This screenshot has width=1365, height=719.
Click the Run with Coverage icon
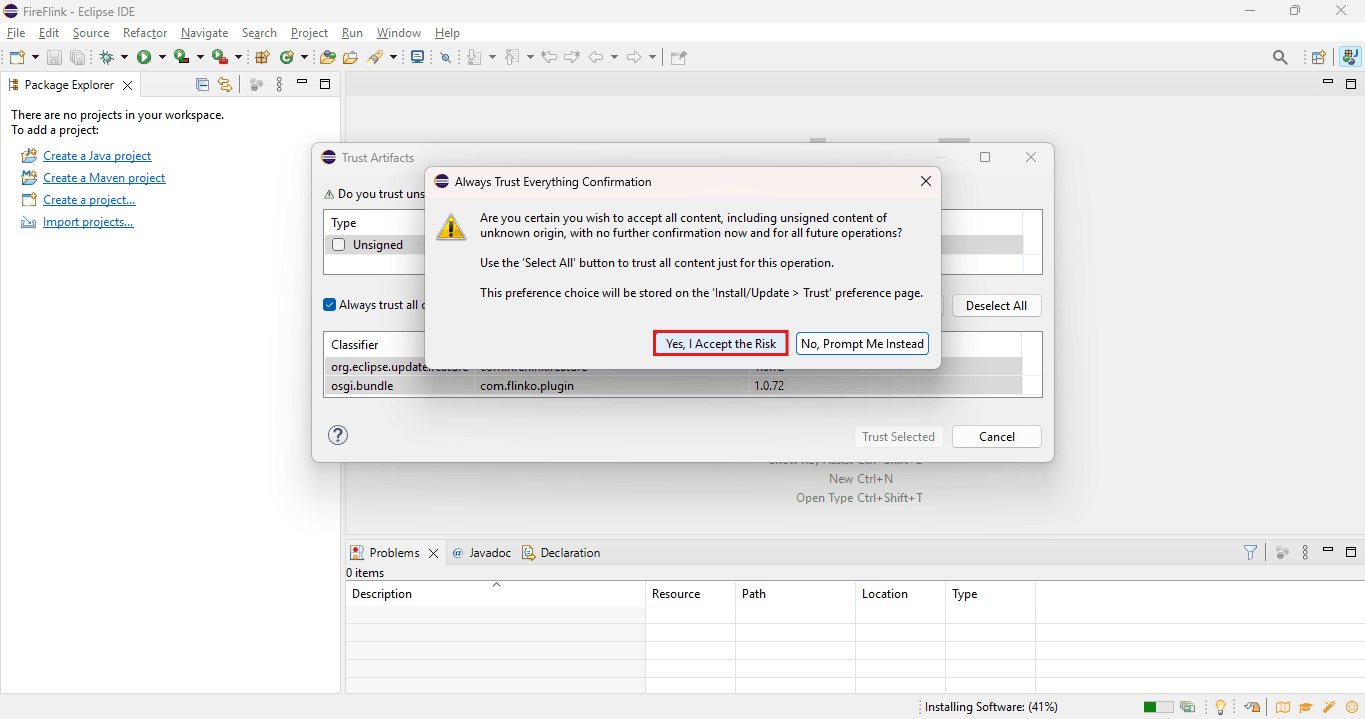click(x=181, y=57)
